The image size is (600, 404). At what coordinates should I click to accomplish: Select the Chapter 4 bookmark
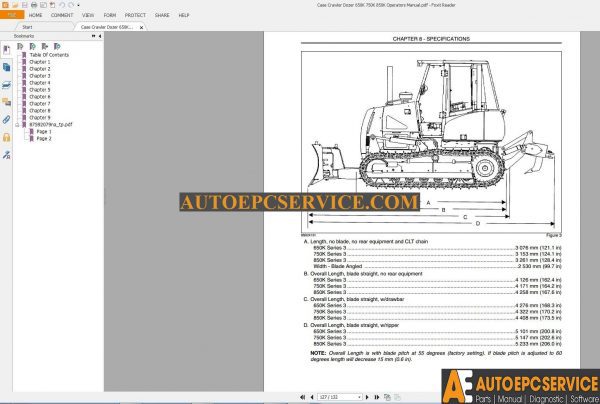pos(40,83)
